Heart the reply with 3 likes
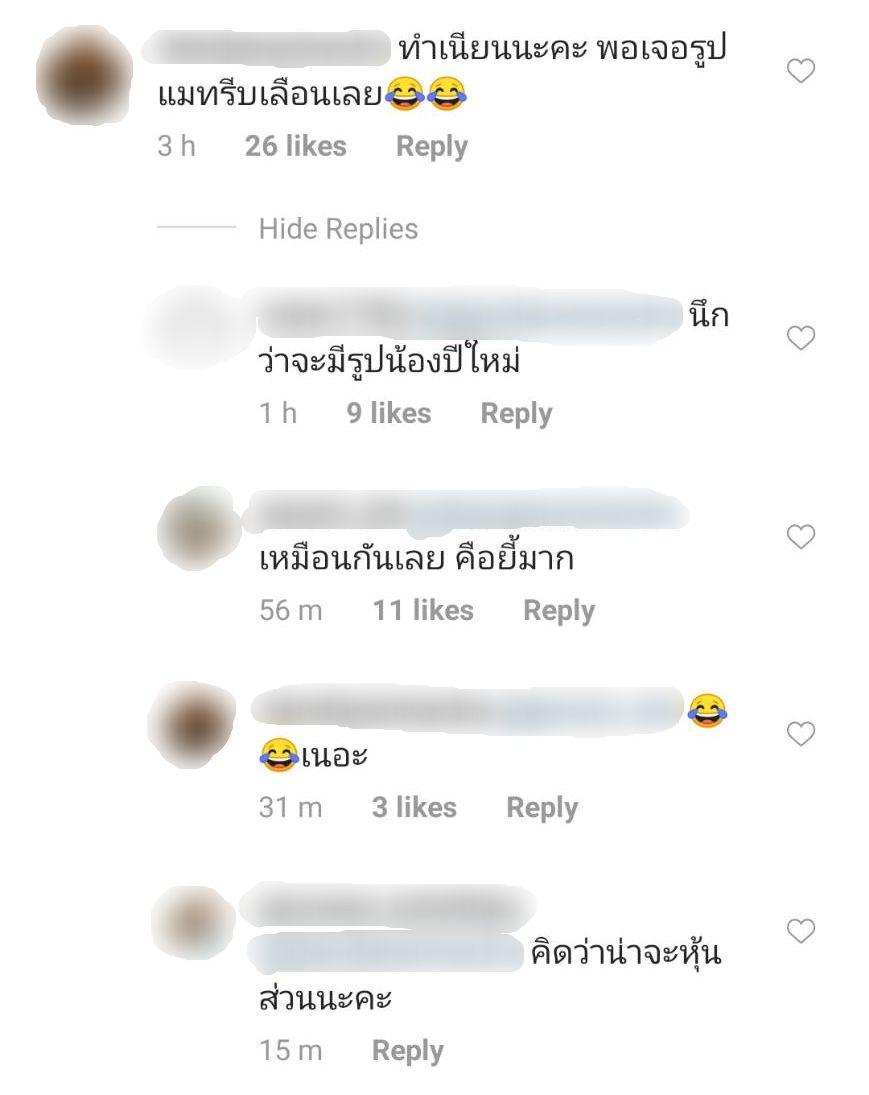The width and height of the screenshot is (869, 1095). (801, 734)
